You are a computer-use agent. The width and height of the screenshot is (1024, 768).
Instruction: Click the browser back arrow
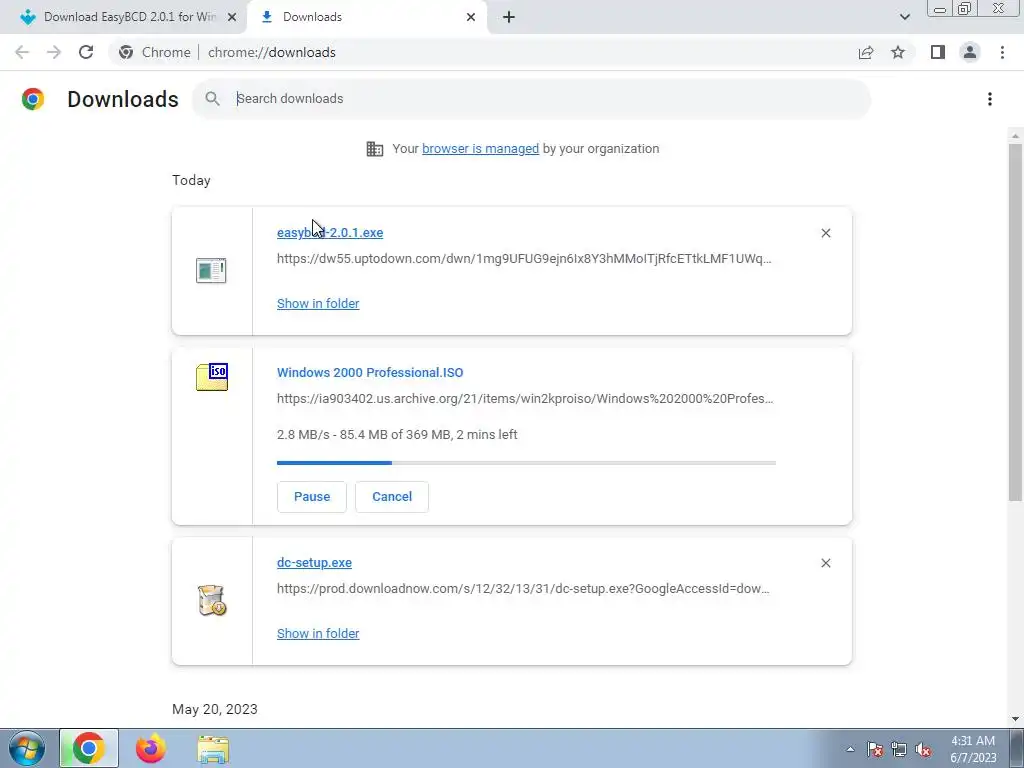point(22,52)
